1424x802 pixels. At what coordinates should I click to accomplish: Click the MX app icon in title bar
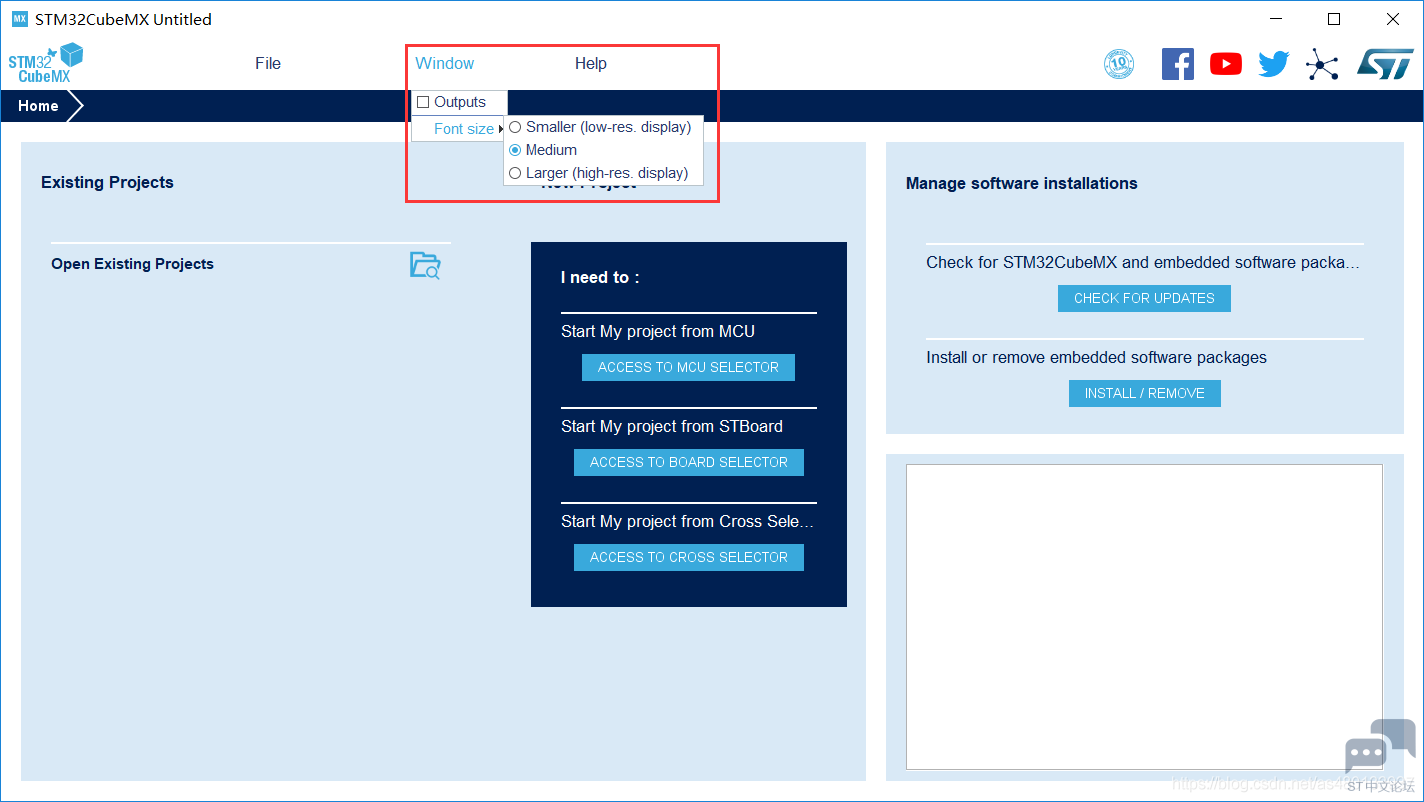coord(20,19)
